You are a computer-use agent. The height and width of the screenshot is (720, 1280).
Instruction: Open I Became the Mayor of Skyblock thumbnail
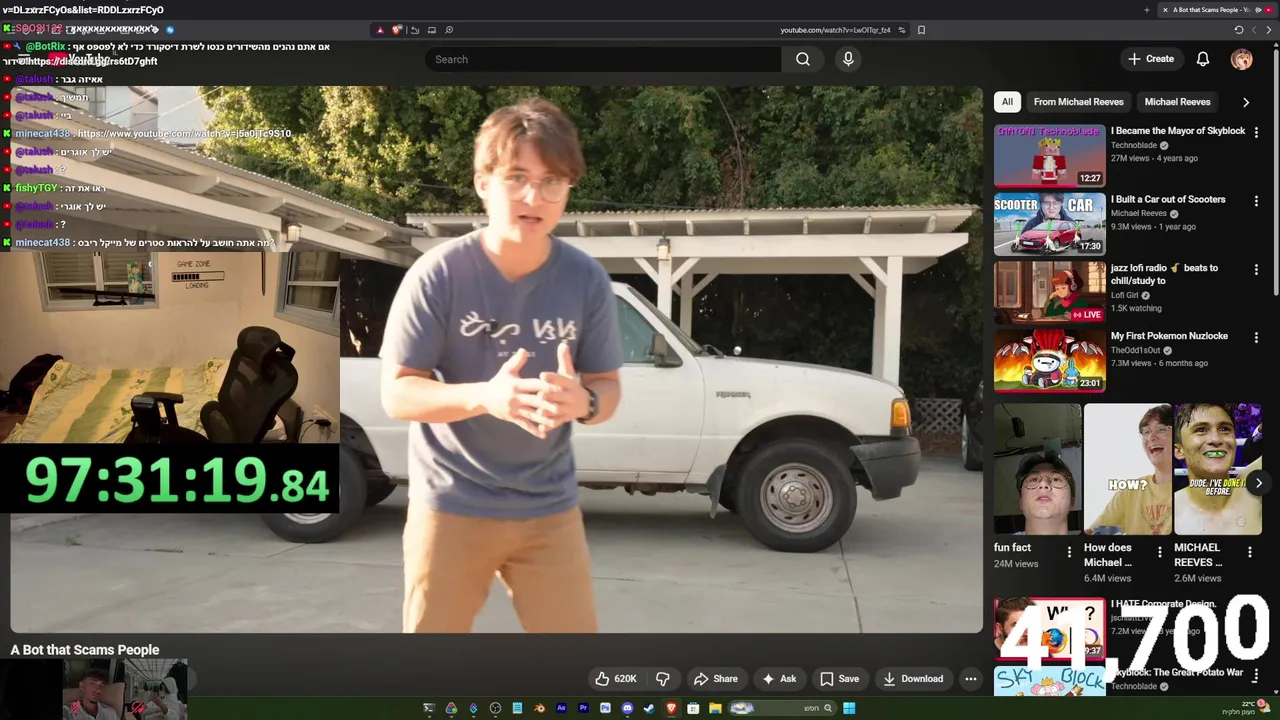[x=1049, y=155]
